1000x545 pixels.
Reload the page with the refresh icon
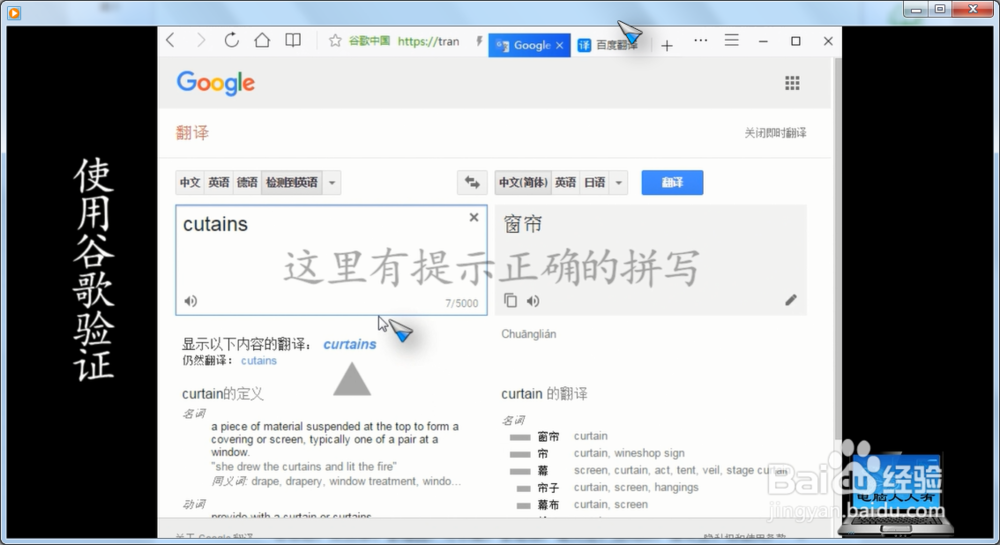tap(232, 40)
